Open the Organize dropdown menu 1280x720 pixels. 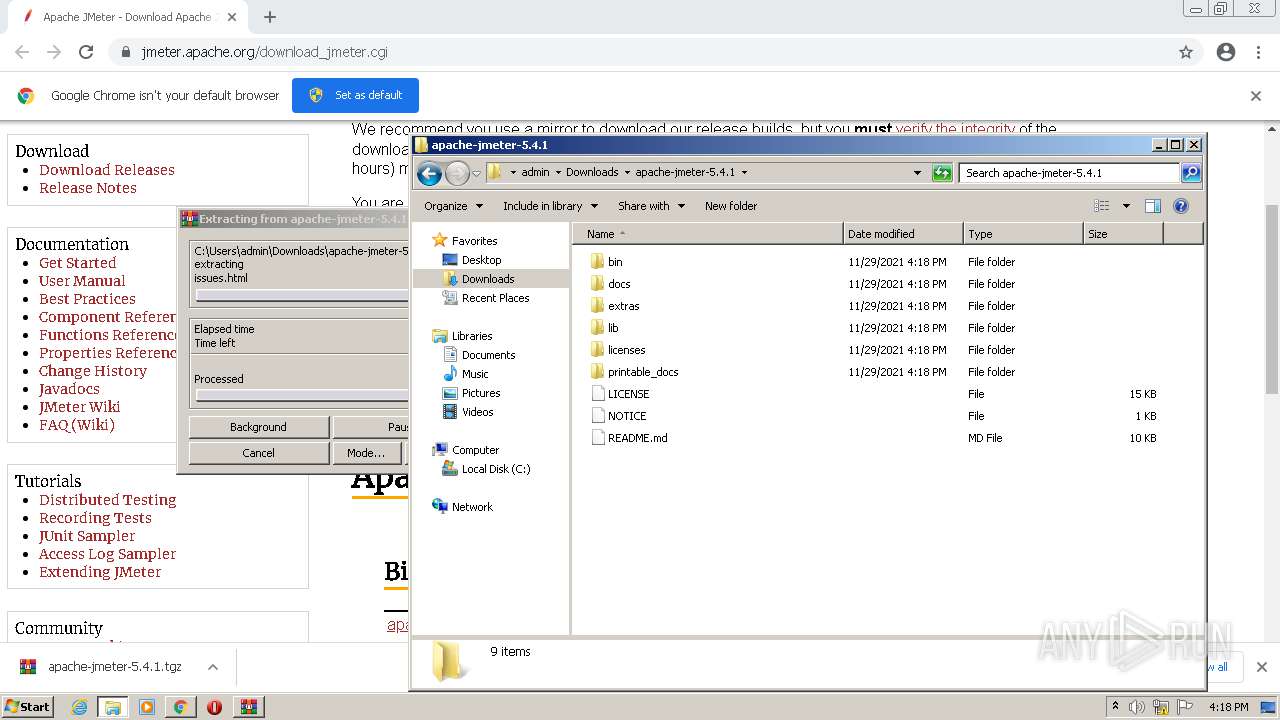pos(453,206)
